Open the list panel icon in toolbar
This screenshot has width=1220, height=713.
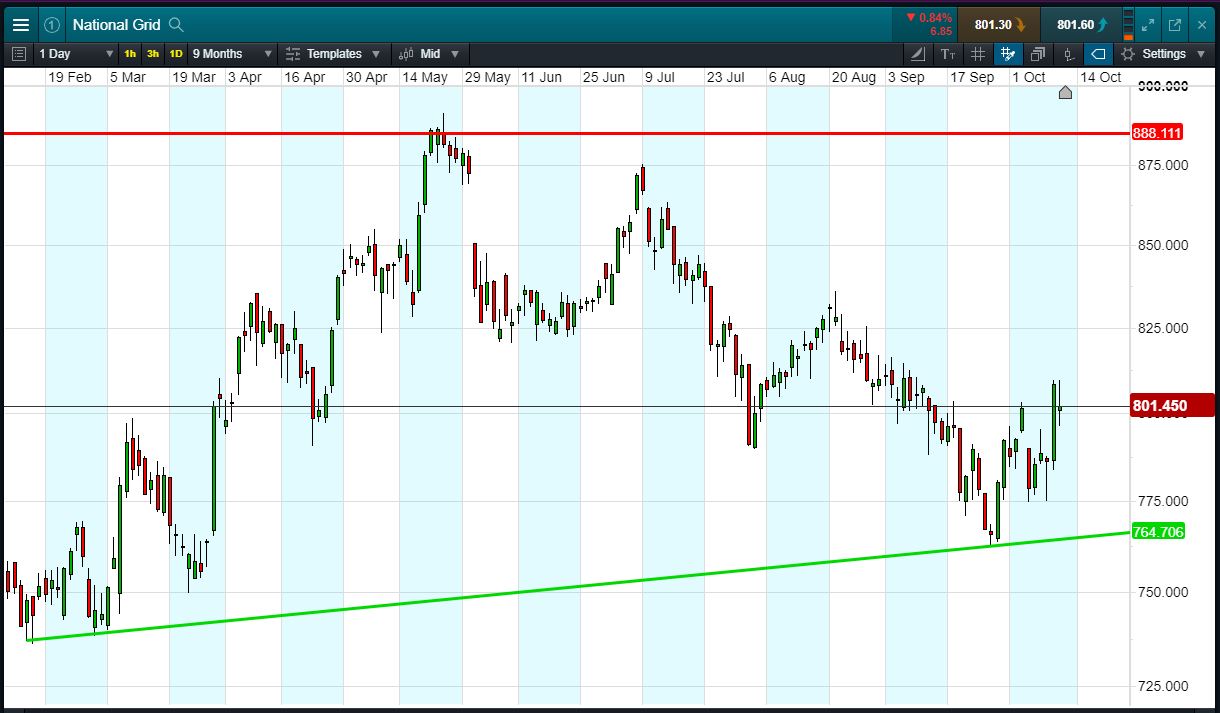tap(17, 54)
